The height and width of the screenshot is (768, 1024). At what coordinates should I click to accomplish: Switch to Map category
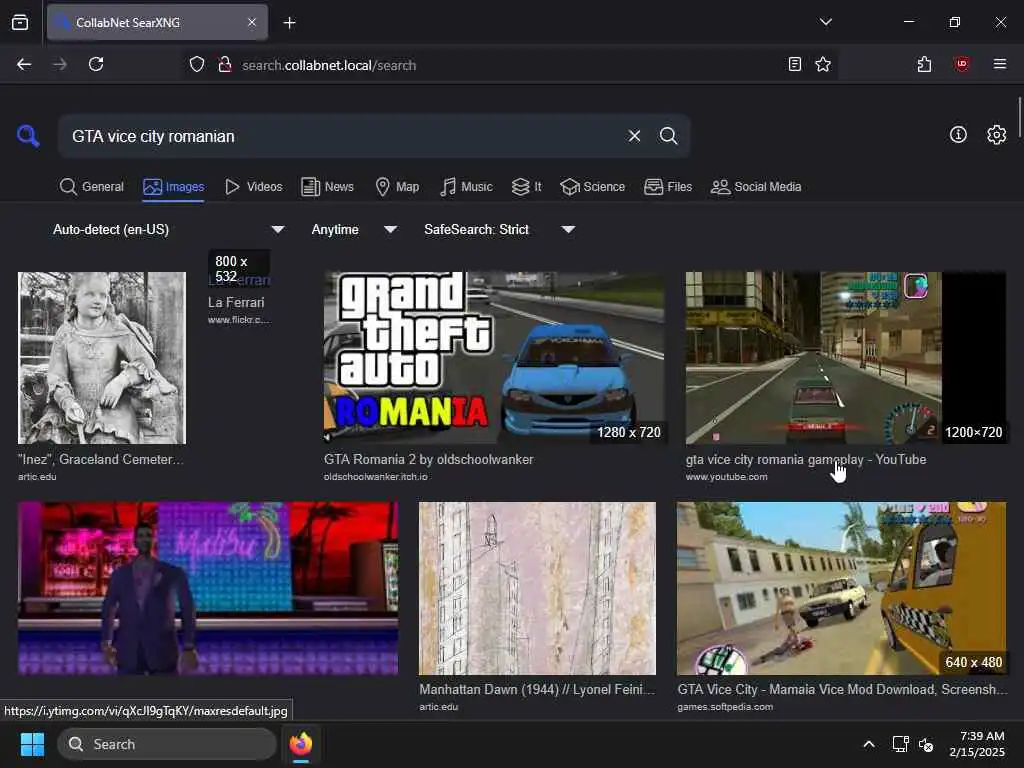tap(397, 187)
